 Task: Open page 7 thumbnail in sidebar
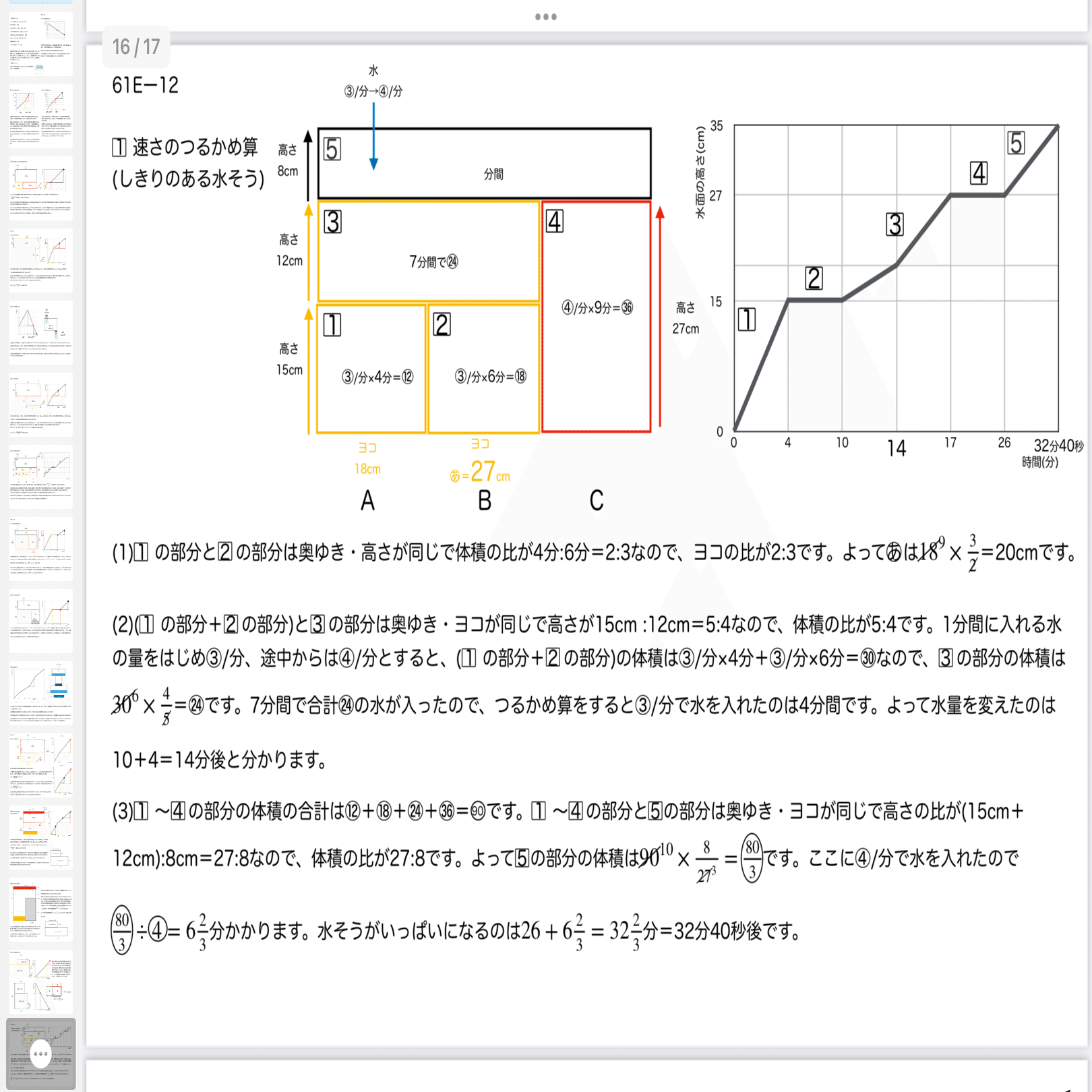tap(40, 404)
